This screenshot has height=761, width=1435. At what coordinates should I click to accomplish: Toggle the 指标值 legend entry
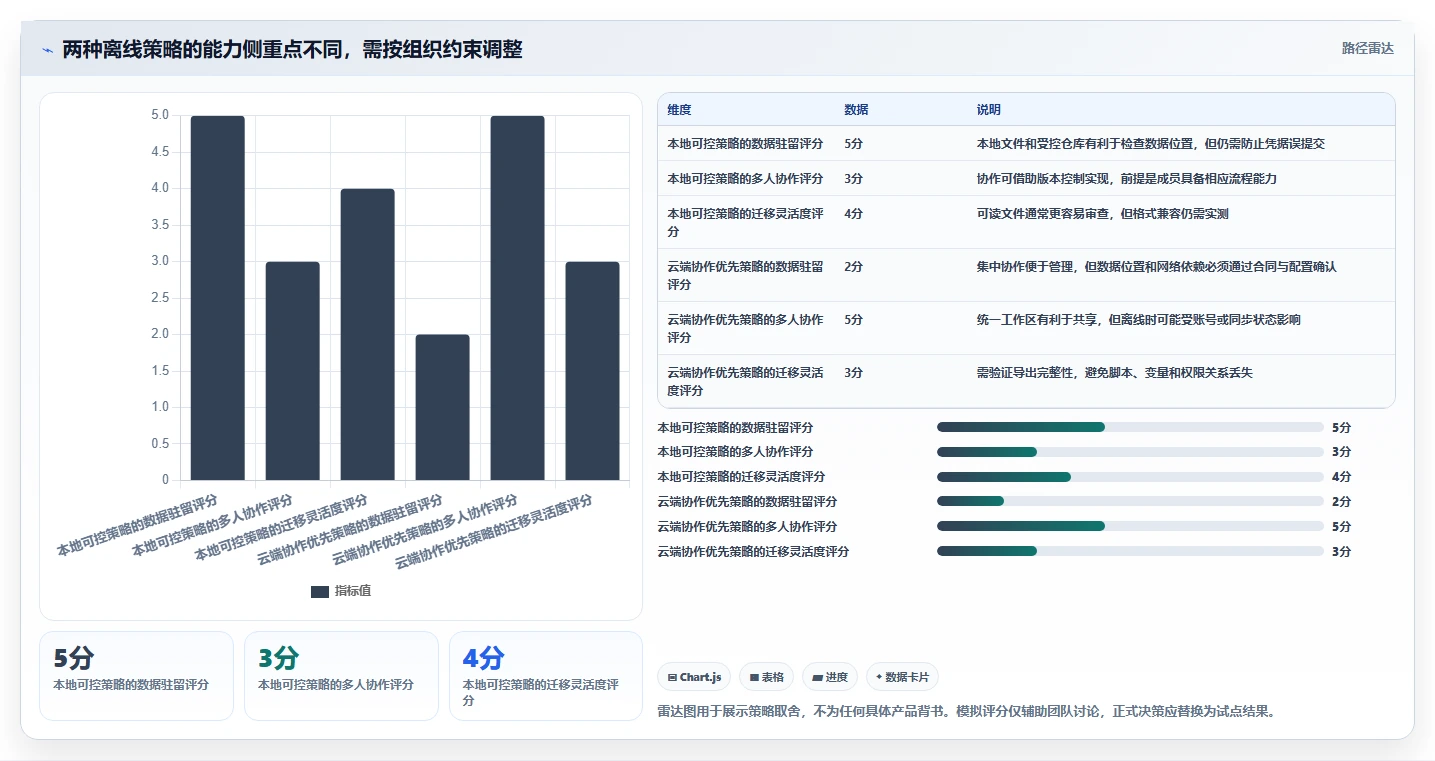[x=340, y=591]
